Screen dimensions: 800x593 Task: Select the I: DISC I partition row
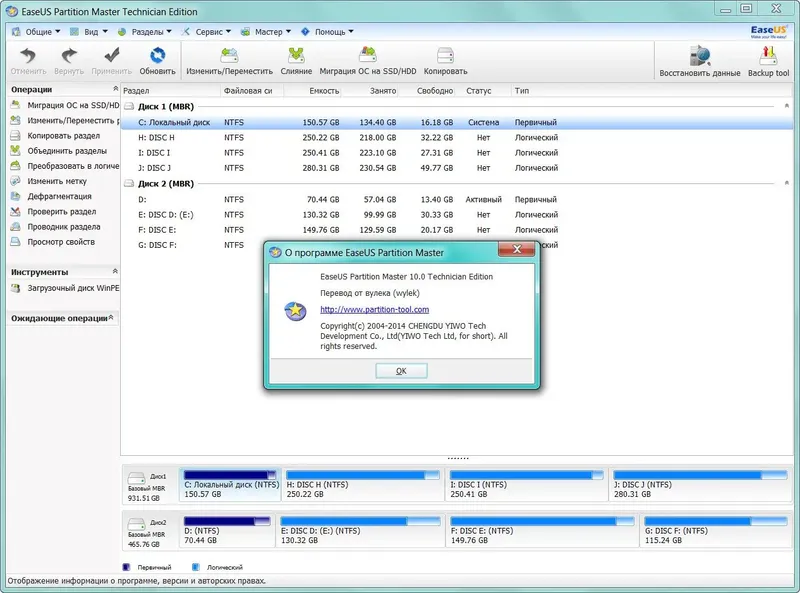click(x=457, y=153)
